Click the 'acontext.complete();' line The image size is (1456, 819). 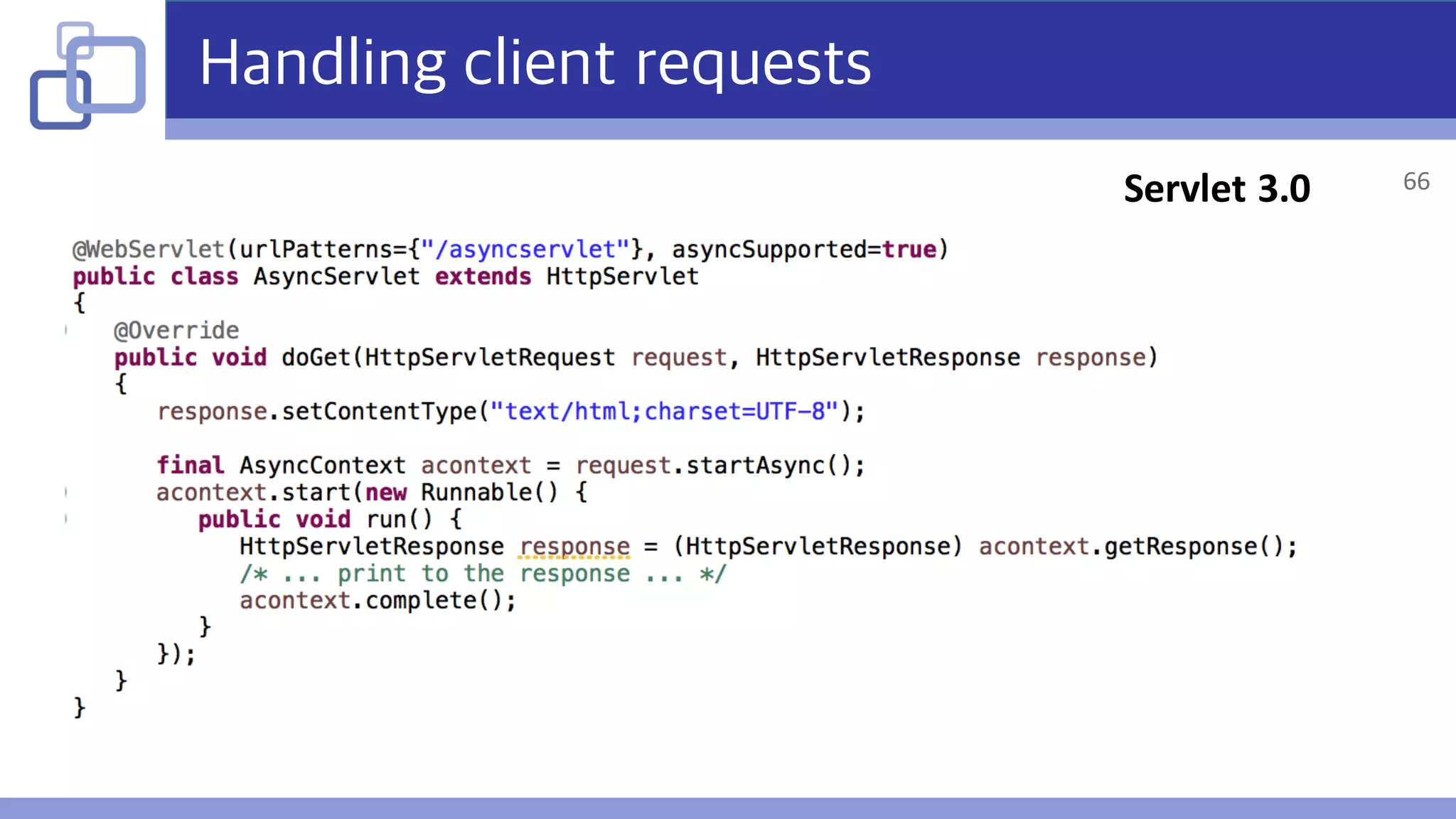[x=378, y=601]
